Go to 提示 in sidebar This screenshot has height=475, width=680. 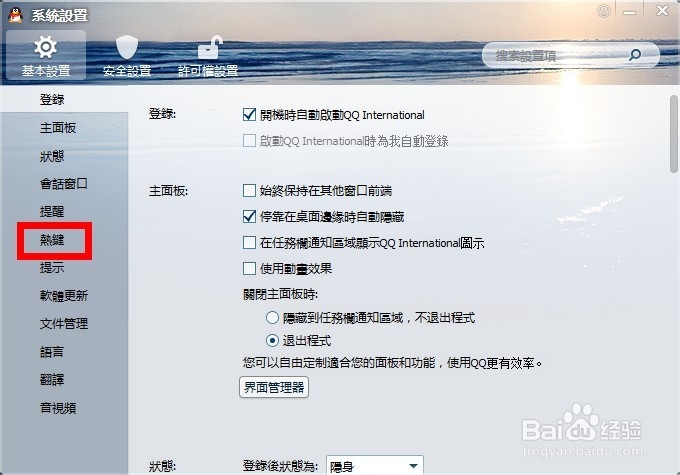pos(52,268)
